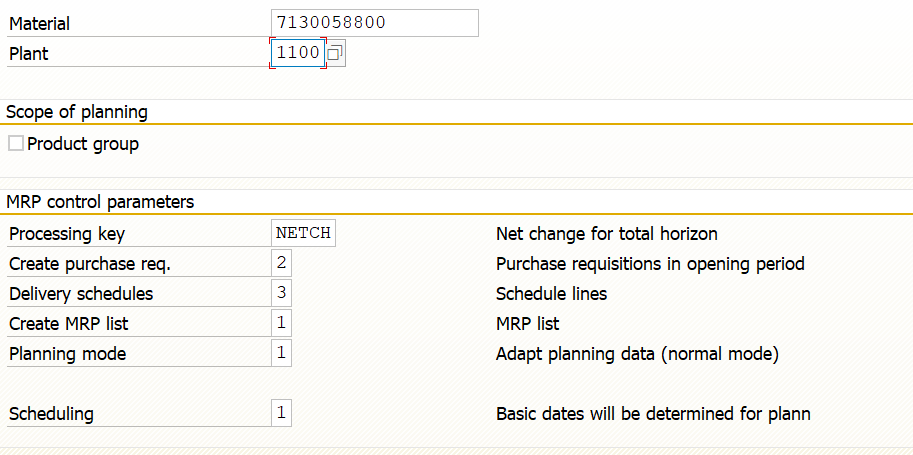913x455 pixels.
Task: Click the Scope of planning section header
Action: 77,112
